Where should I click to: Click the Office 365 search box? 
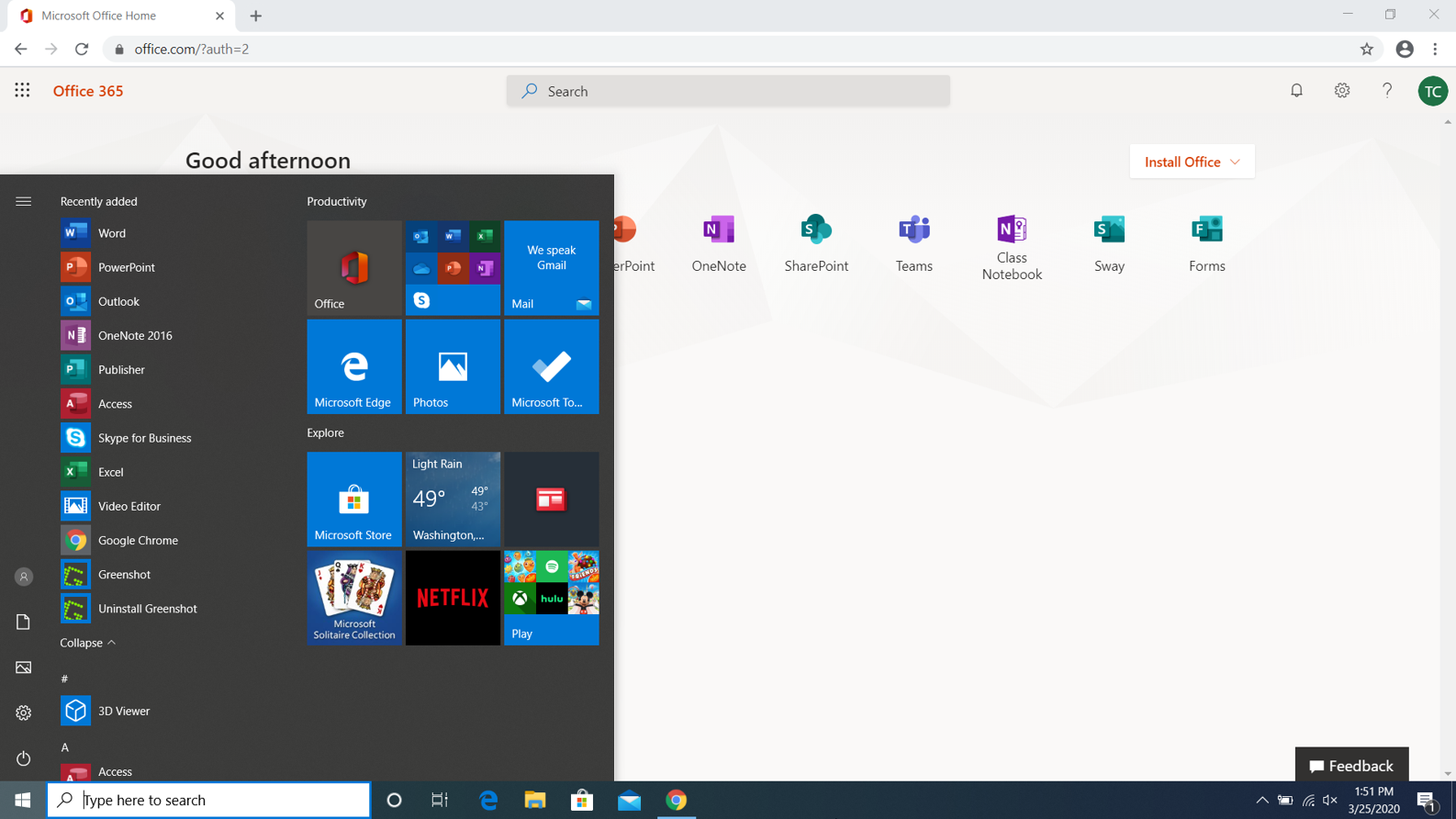coord(728,91)
